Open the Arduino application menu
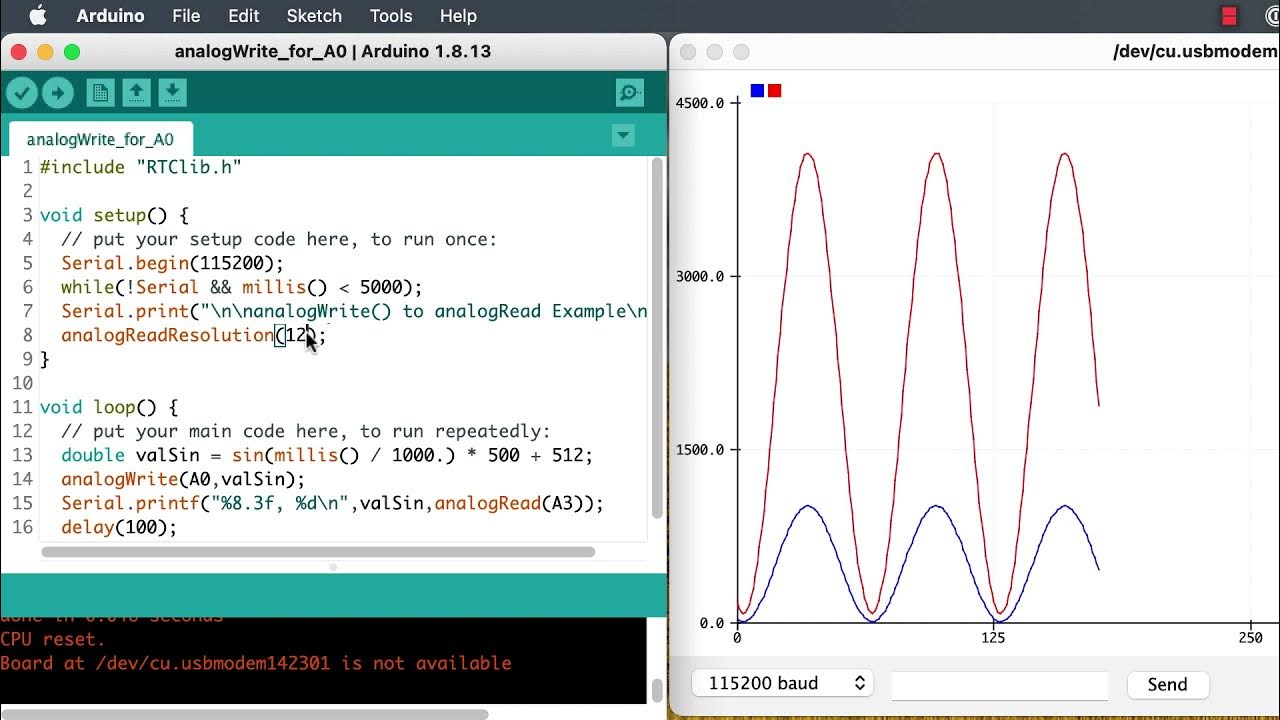 point(110,16)
